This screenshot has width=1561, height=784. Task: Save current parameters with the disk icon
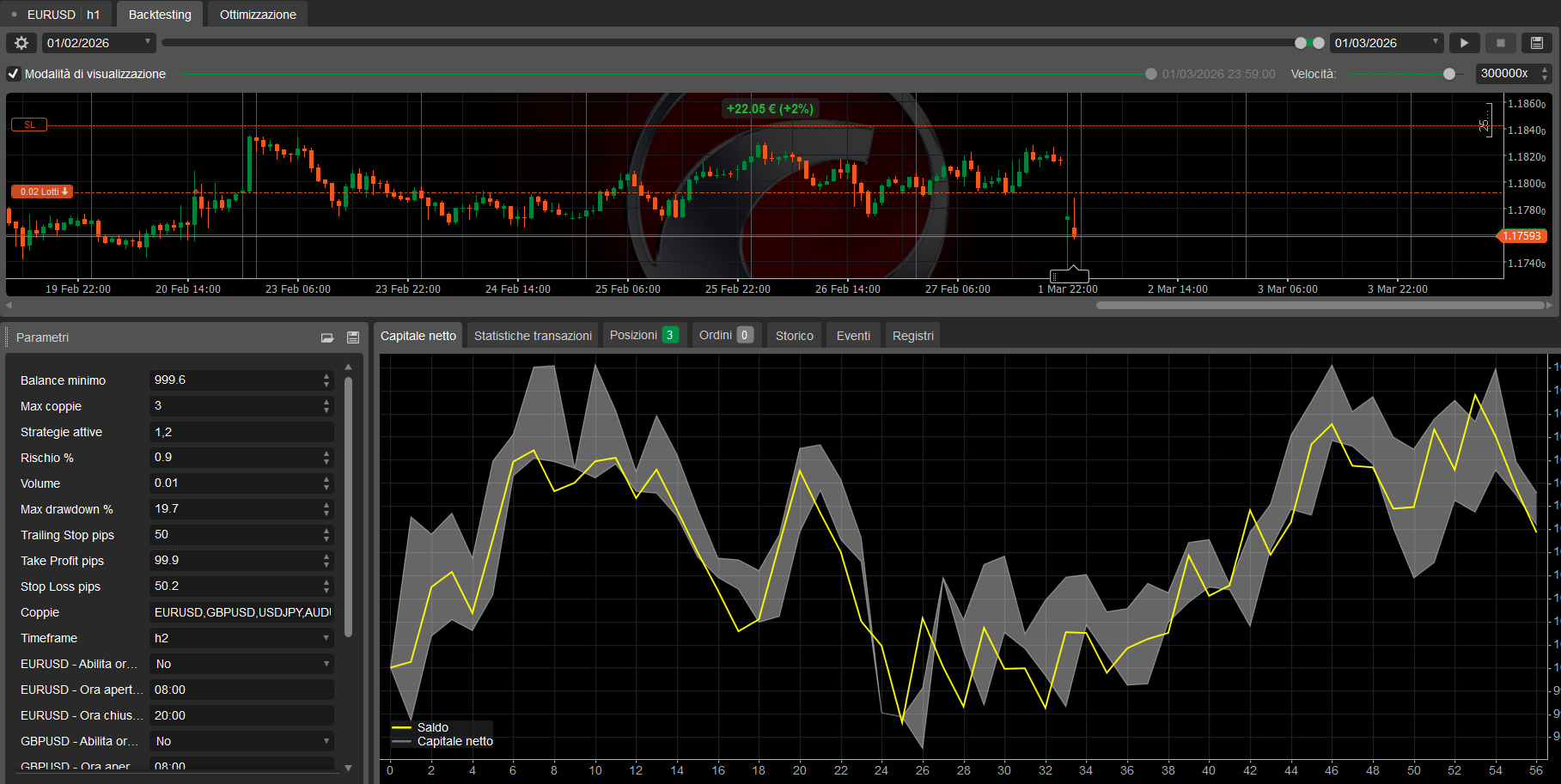352,337
